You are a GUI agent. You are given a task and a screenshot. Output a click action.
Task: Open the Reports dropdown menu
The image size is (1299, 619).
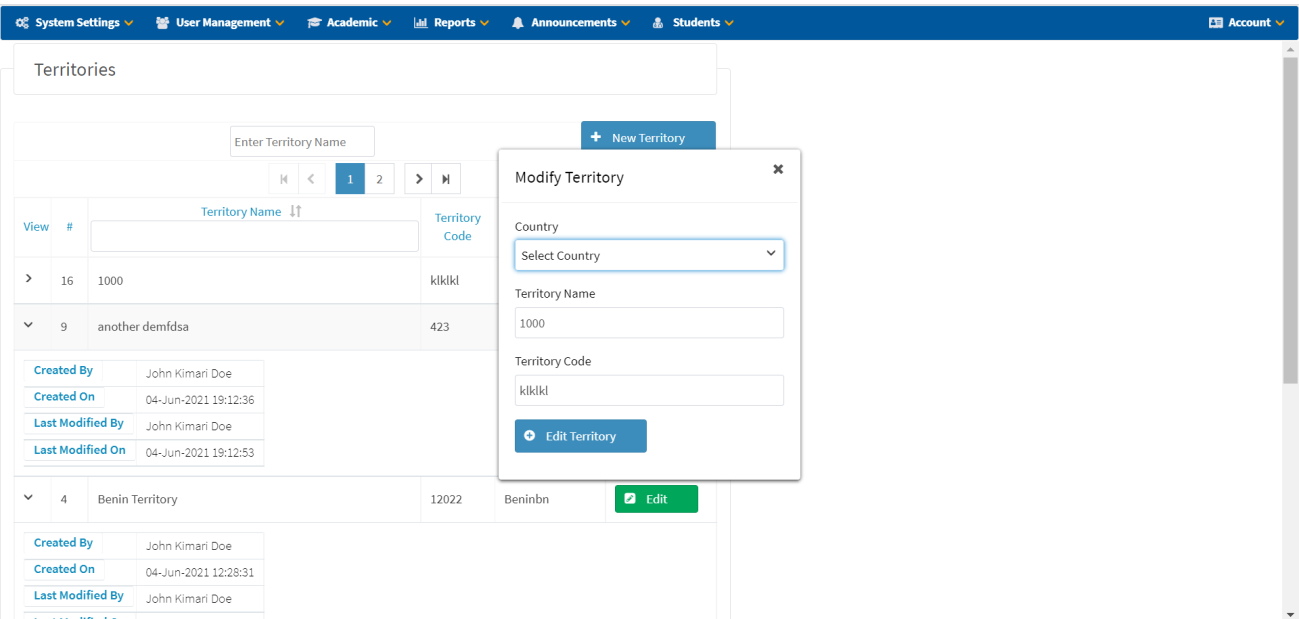(451, 22)
